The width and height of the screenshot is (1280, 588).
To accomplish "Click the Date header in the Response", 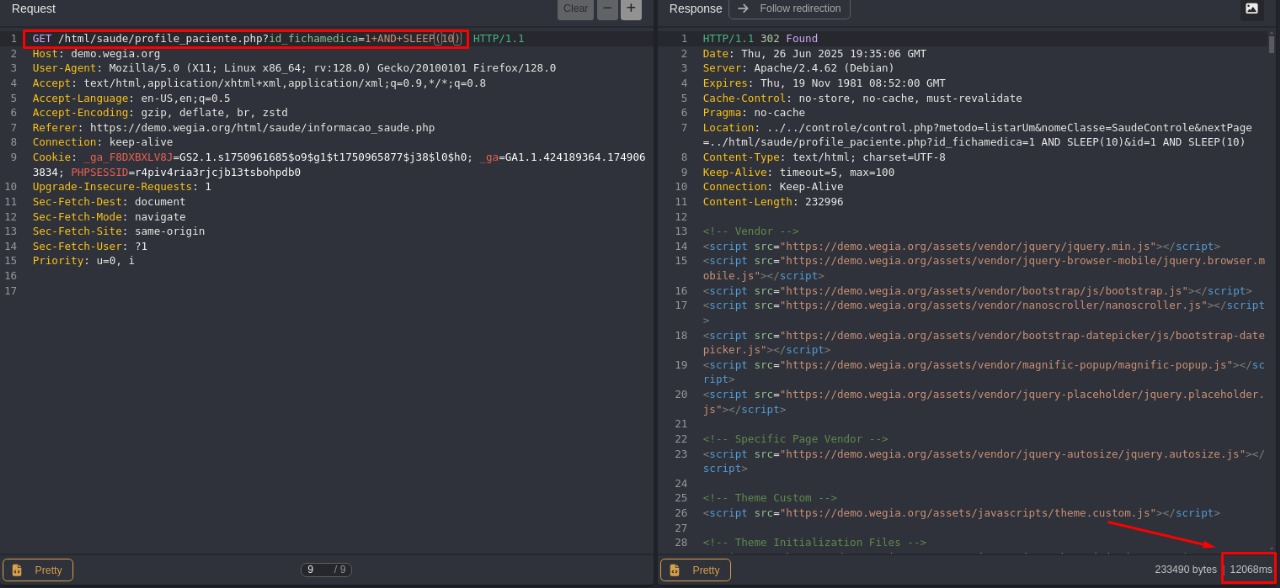I will tap(814, 54).
